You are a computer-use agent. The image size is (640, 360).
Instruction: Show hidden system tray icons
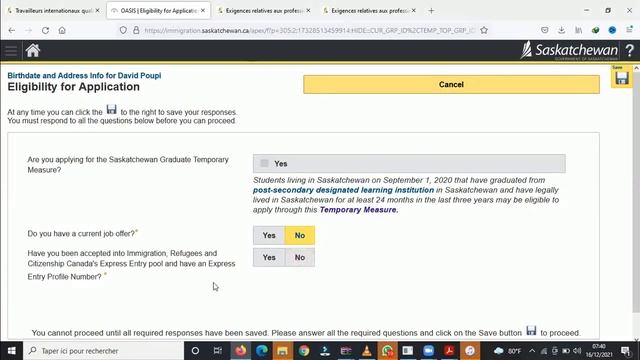click(x=532, y=351)
